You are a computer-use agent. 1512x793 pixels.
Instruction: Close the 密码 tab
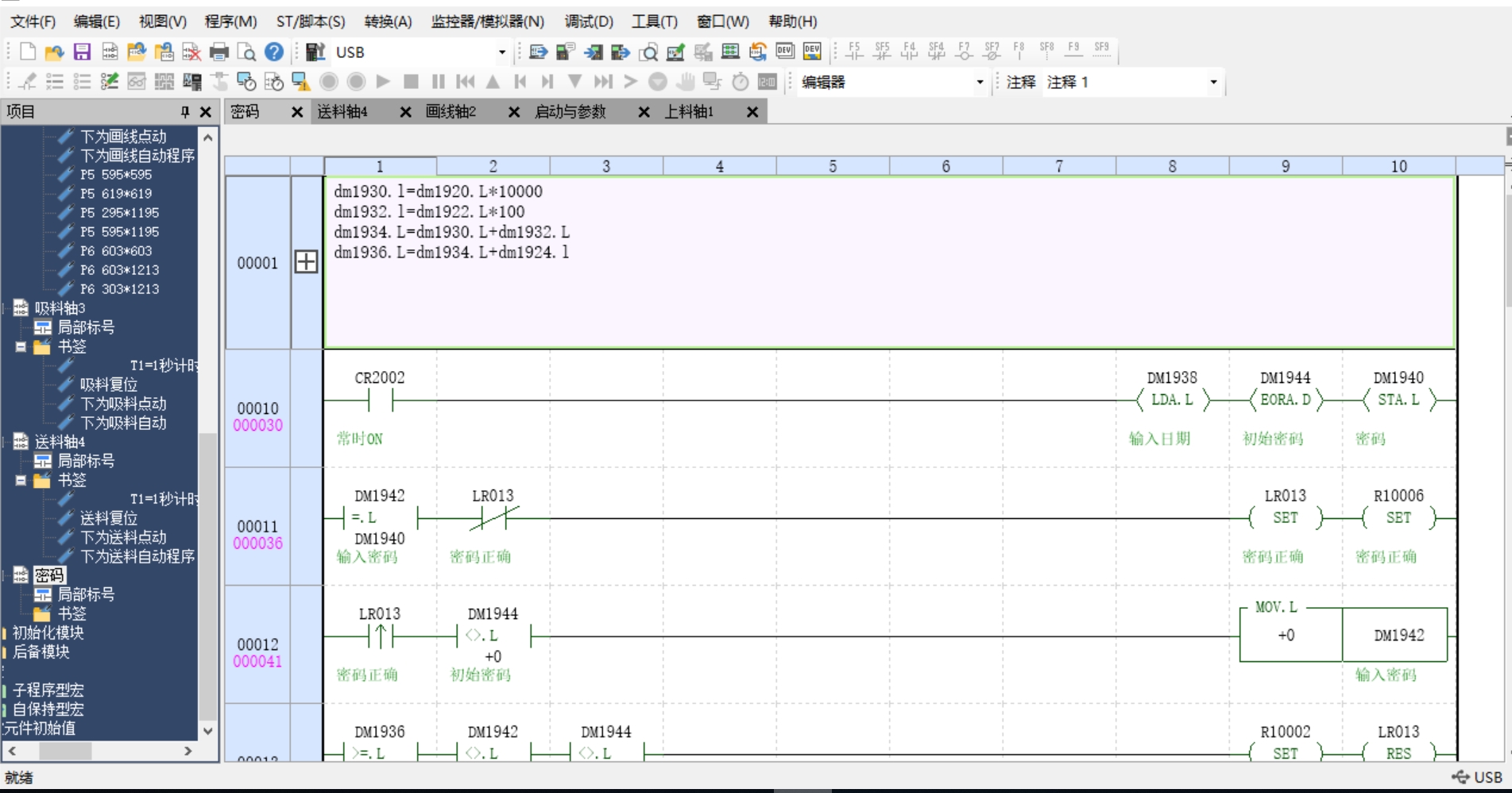tap(297, 112)
